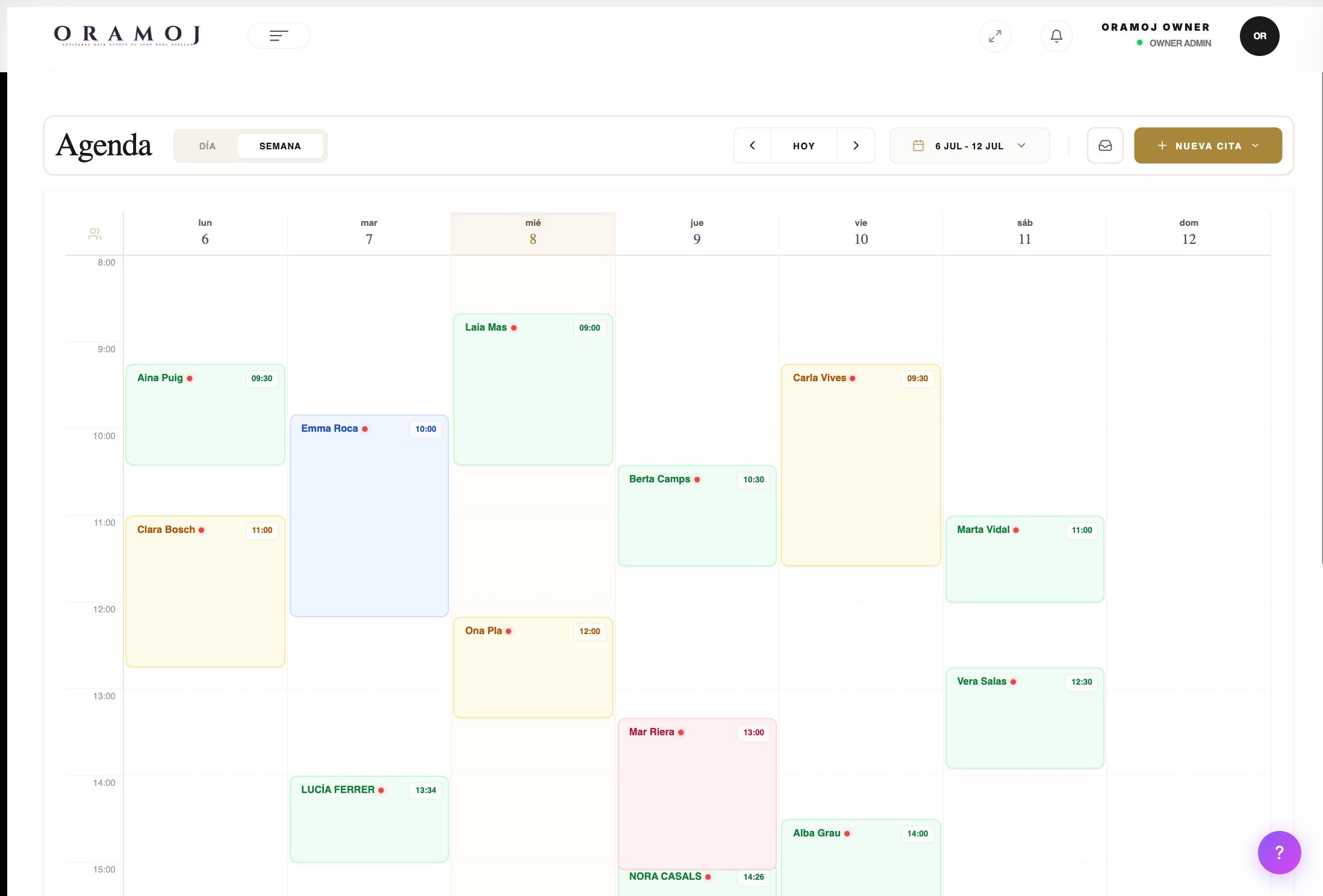Jump to today with HOY
Viewport: 1323px width, 896px height.
[804, 146]
